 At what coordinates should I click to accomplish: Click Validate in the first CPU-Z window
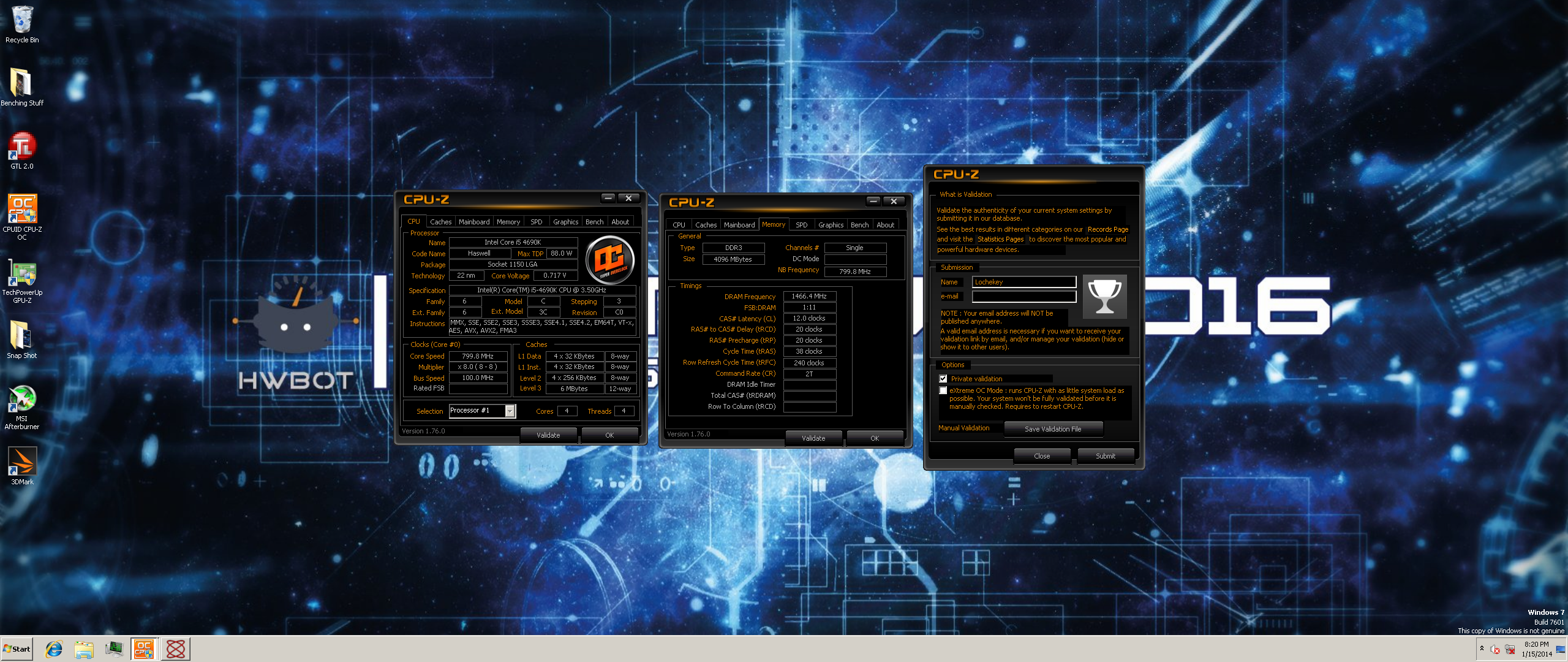click(548, 435)
